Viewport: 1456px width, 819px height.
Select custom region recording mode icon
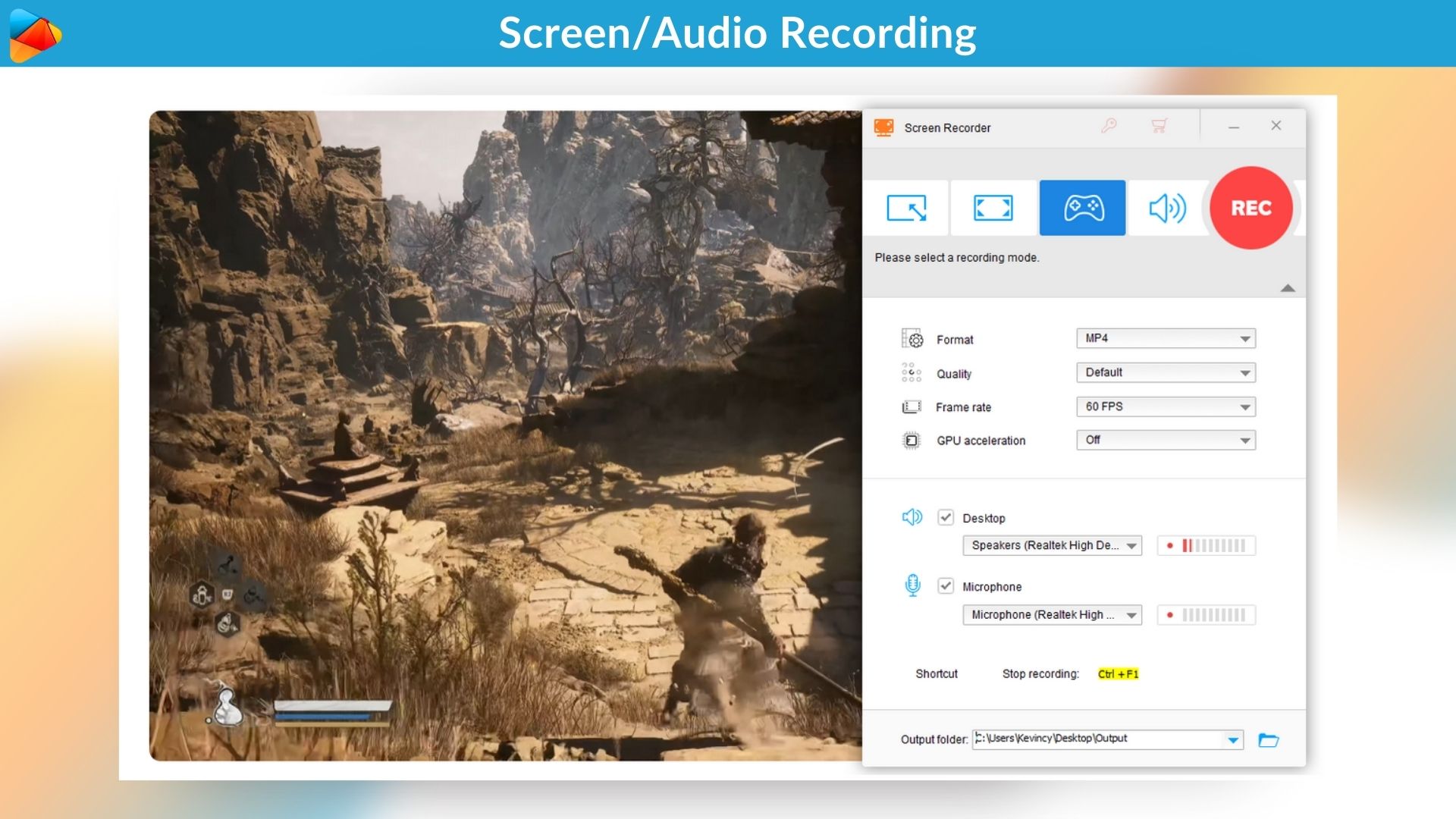[906, 208]
